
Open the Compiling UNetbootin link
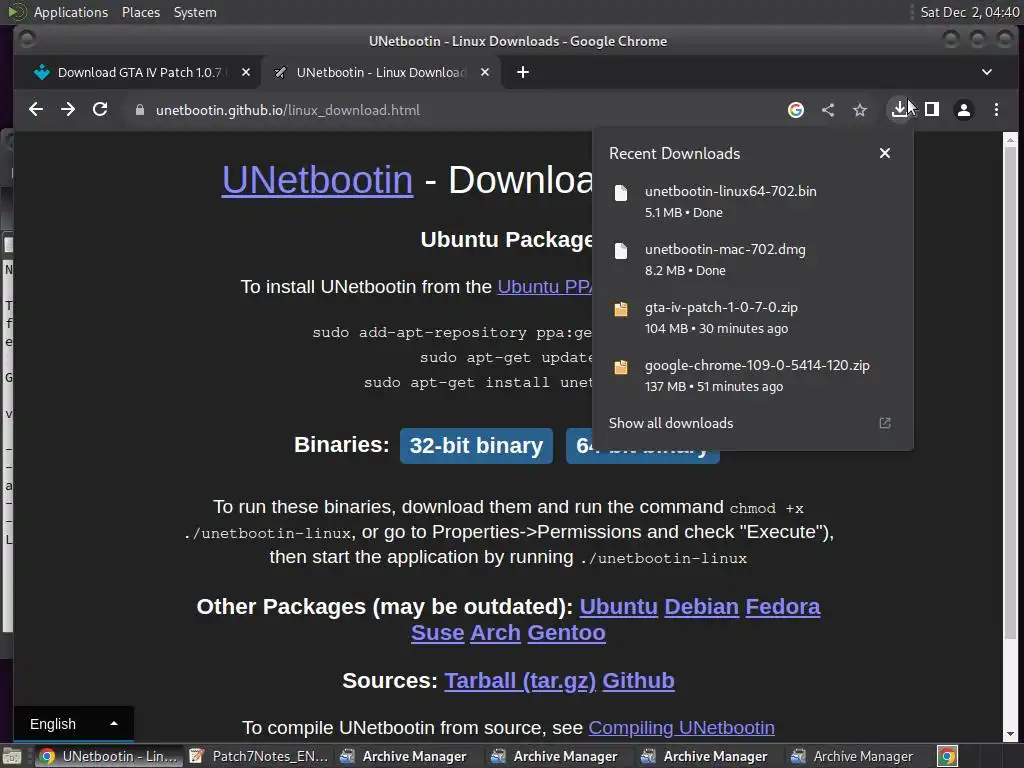click(681, 728)
